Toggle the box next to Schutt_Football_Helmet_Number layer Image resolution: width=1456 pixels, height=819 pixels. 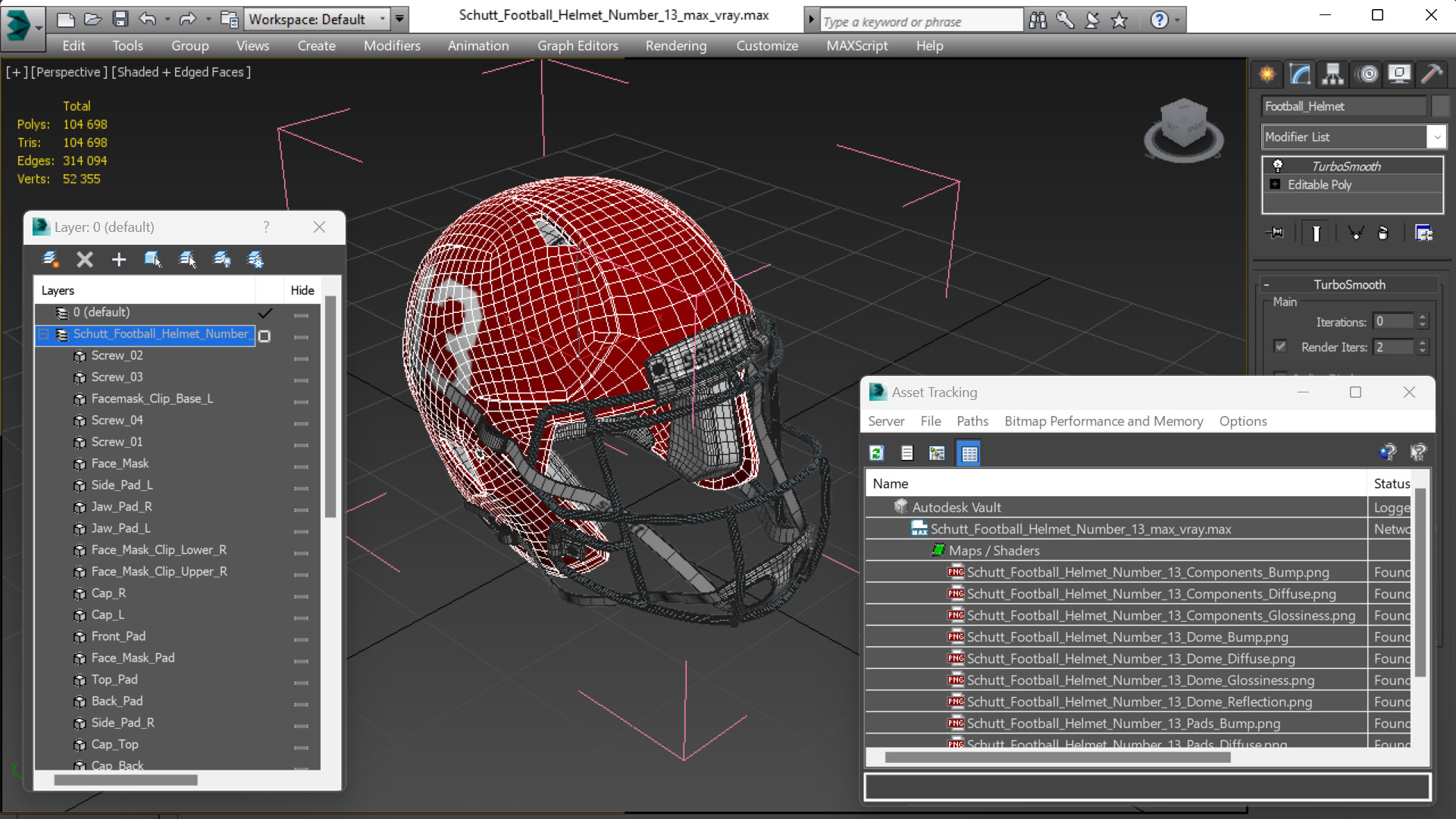pyautogui.click(x=265, y=336)
